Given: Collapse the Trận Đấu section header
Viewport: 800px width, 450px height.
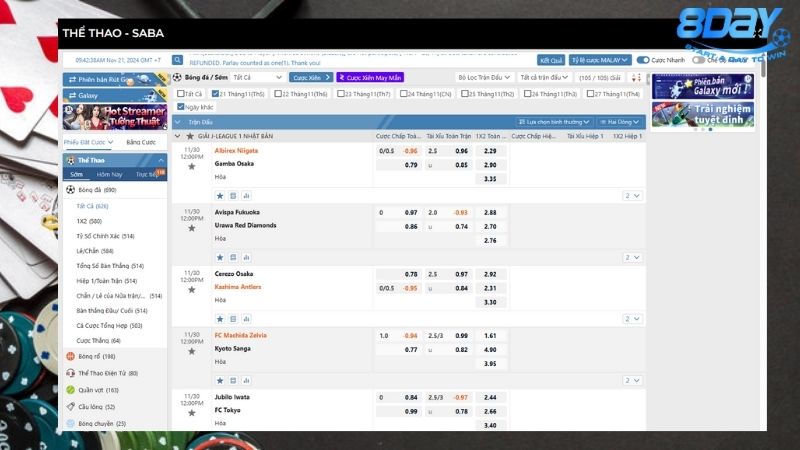Looking at the screenshot, I should [178, 122].
